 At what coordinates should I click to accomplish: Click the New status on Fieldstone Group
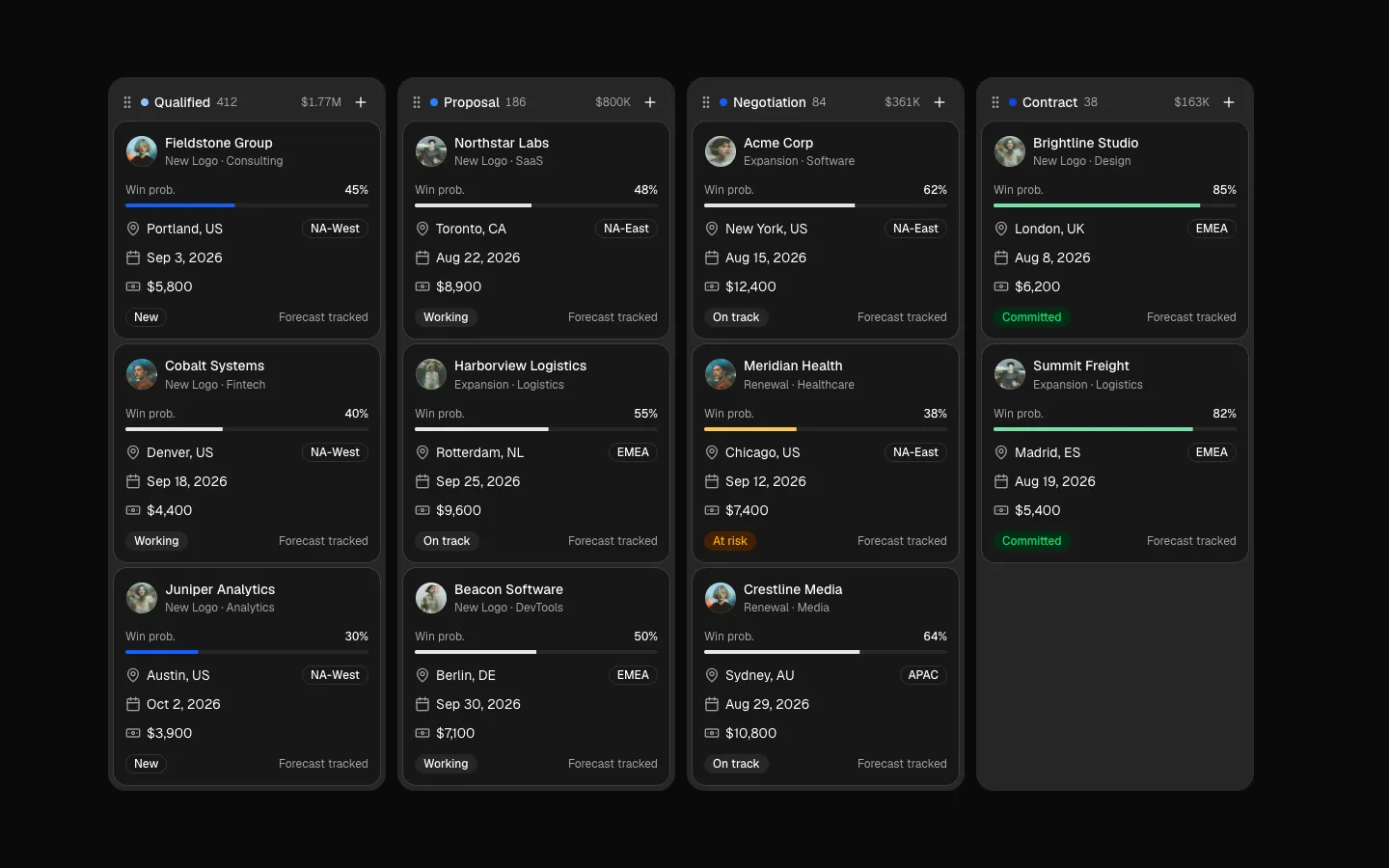(147, 317)
